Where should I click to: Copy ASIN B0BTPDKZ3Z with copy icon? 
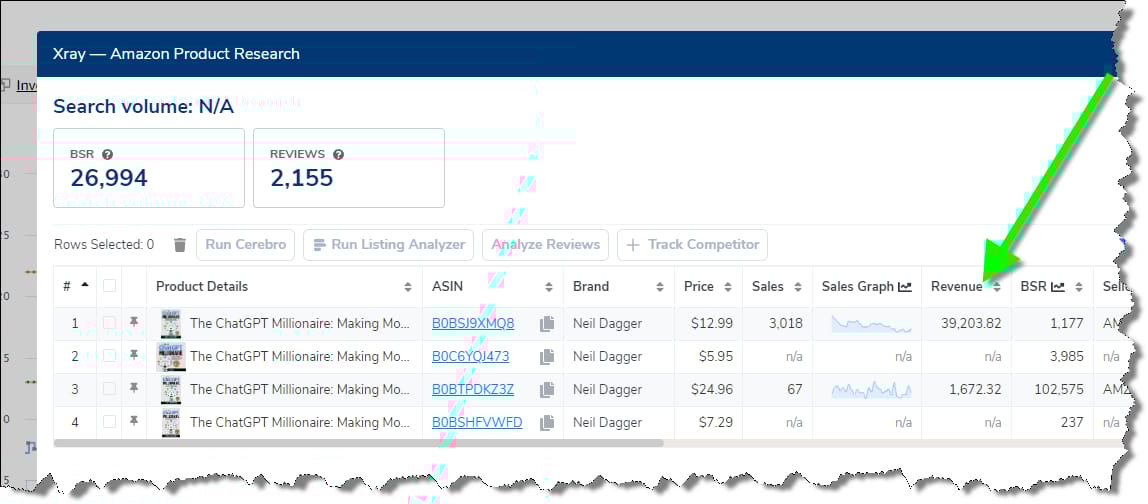[x=546, y=390]
